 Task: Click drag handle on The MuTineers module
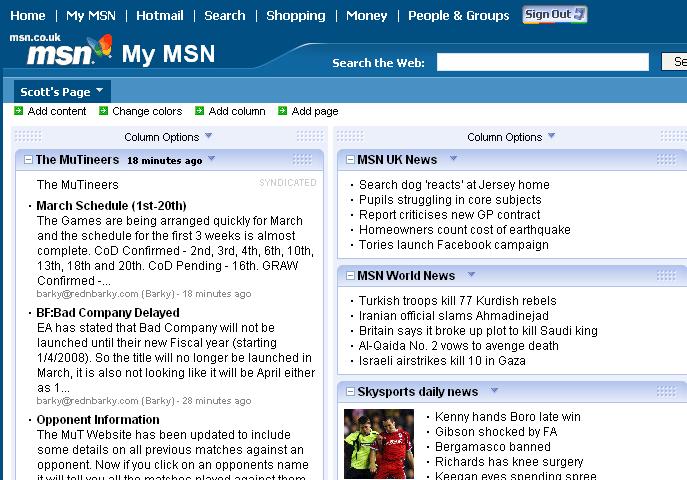[x=302, y=160]
